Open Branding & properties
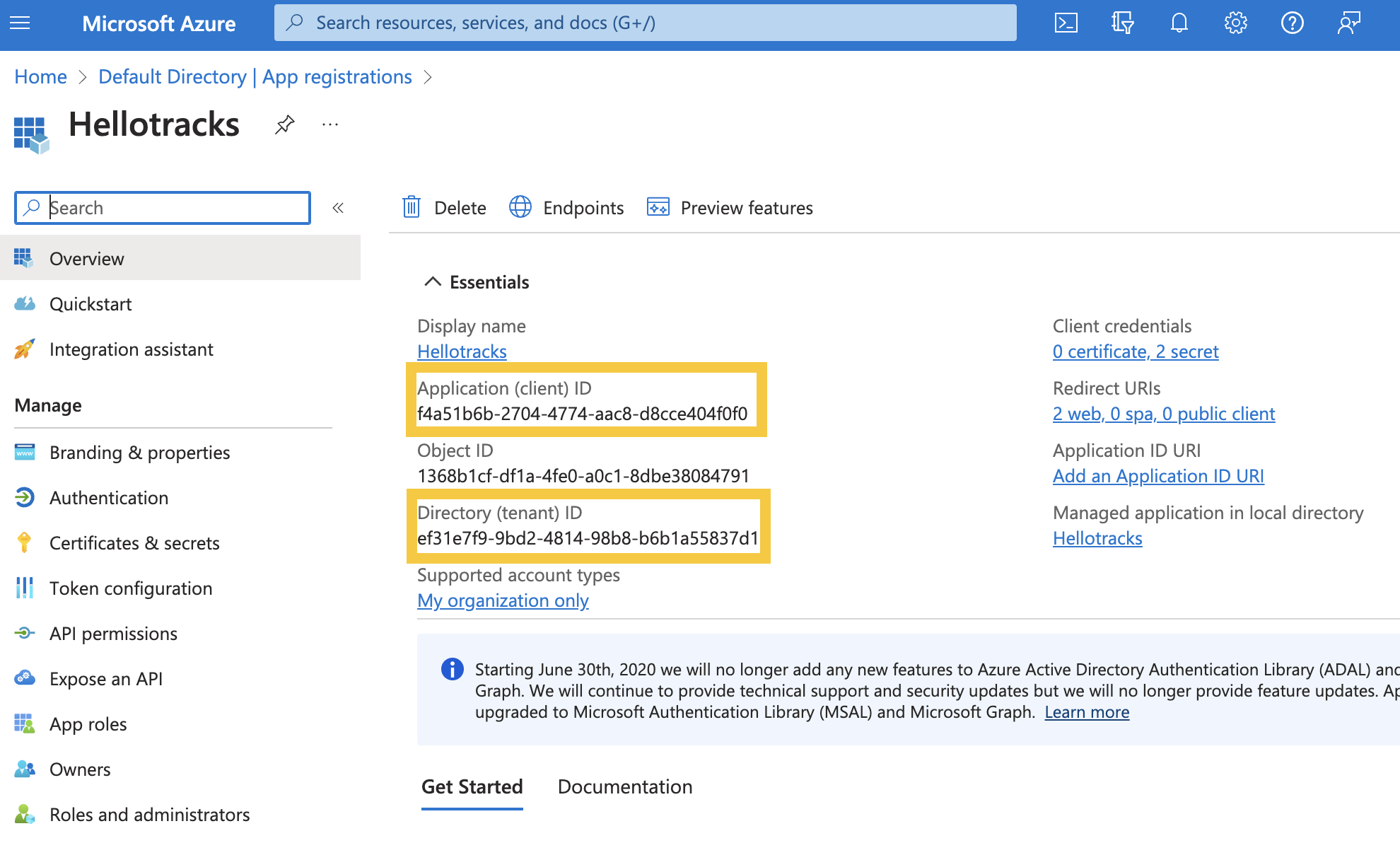Image resolution: width=1400 pixels, height=843 pixels. point(140,453)
